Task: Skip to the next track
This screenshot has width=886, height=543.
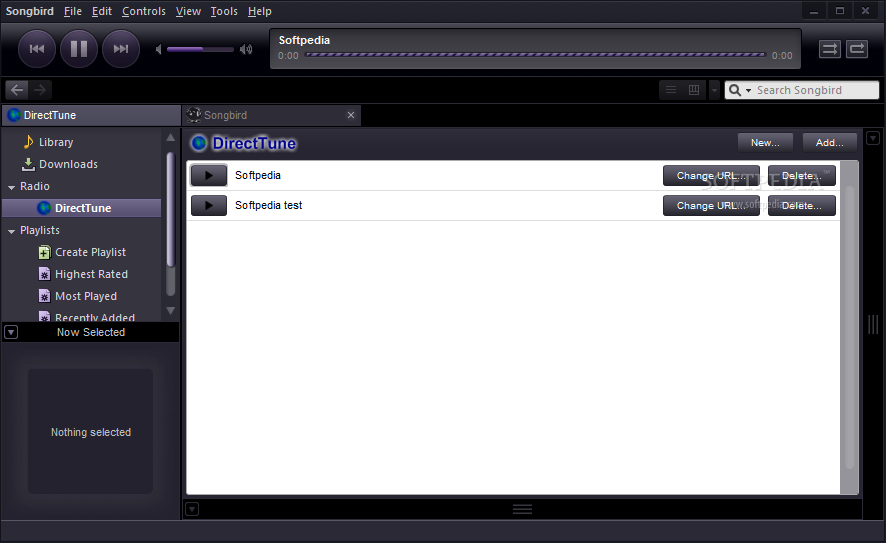Action: click(x=120, y=49)
